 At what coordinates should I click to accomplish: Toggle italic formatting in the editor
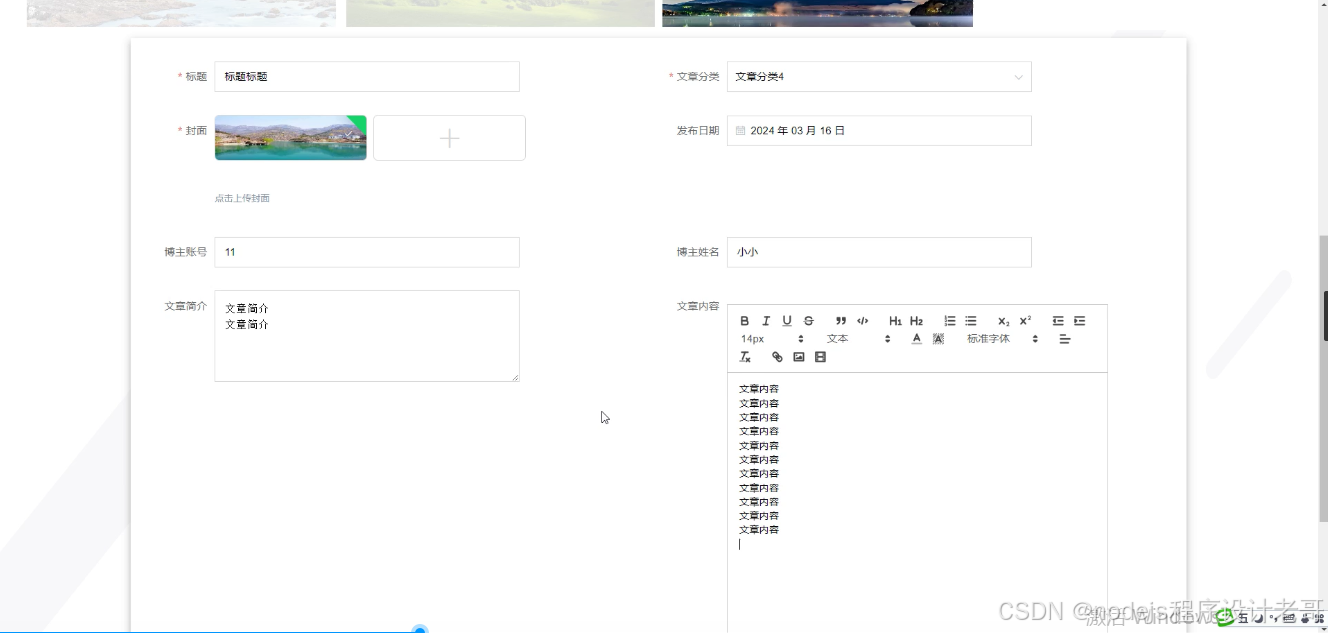click(766, 321)
